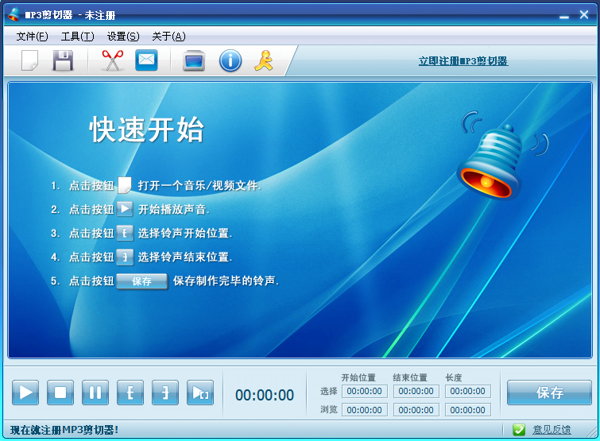This screenshot has width=600, height=441.
Task: Click the new/open file icon in toolbar
Action: tap(30, 61)
